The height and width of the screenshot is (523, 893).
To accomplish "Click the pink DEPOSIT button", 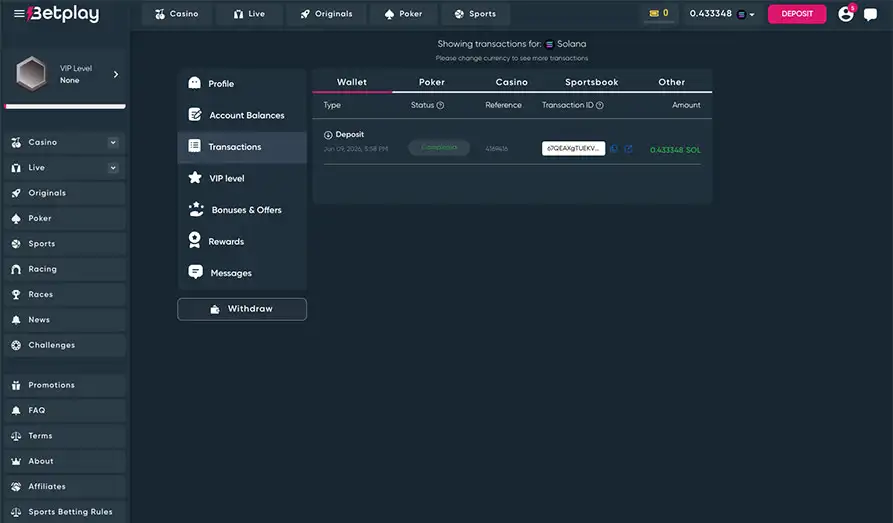I will tap(797, 14).
